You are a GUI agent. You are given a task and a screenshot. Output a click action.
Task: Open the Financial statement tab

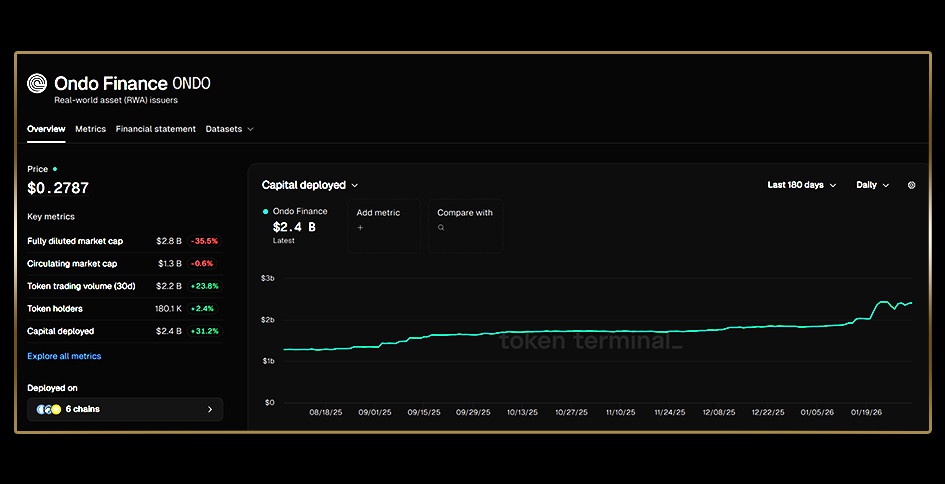point(155,129)
